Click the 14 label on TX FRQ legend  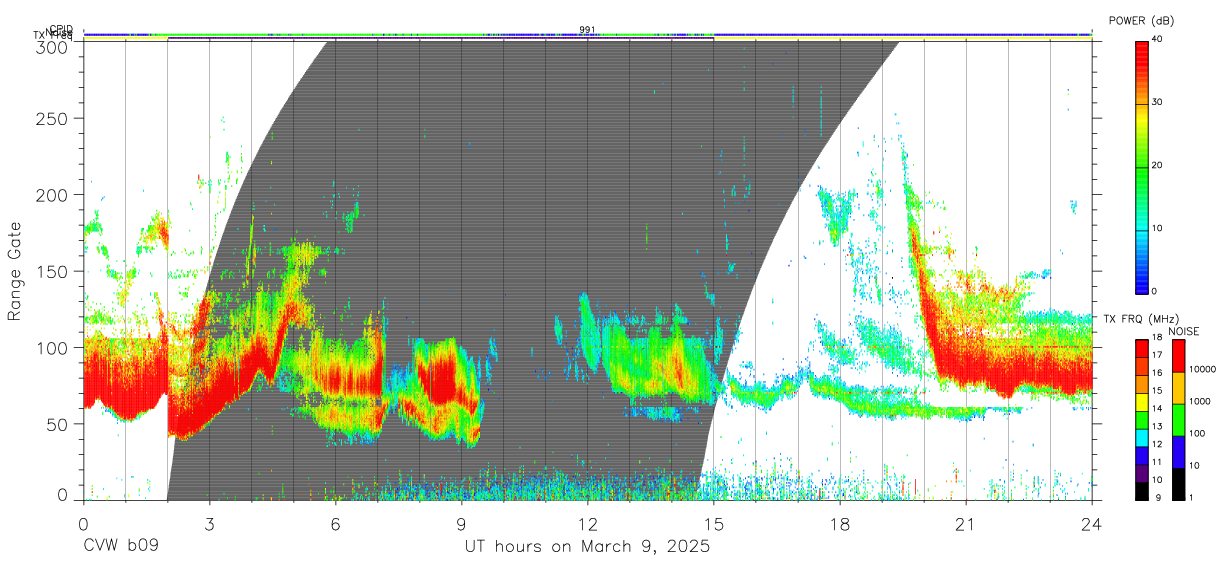coord(1158,410)
